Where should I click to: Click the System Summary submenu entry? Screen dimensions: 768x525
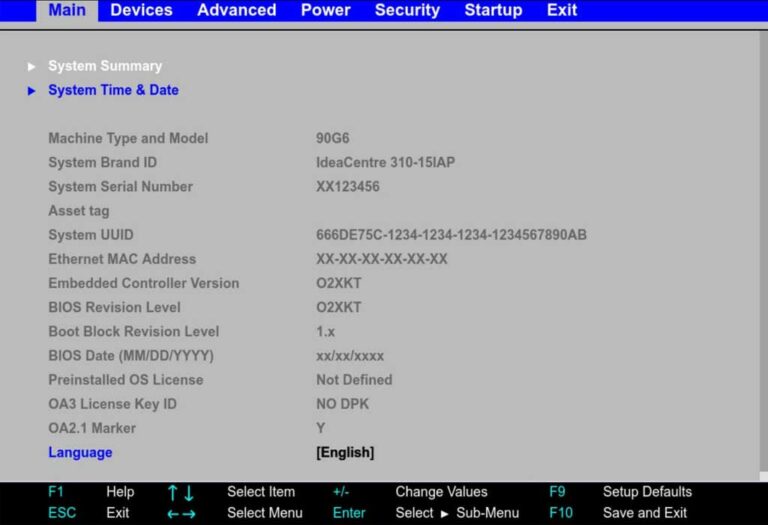tap(105, 66)
